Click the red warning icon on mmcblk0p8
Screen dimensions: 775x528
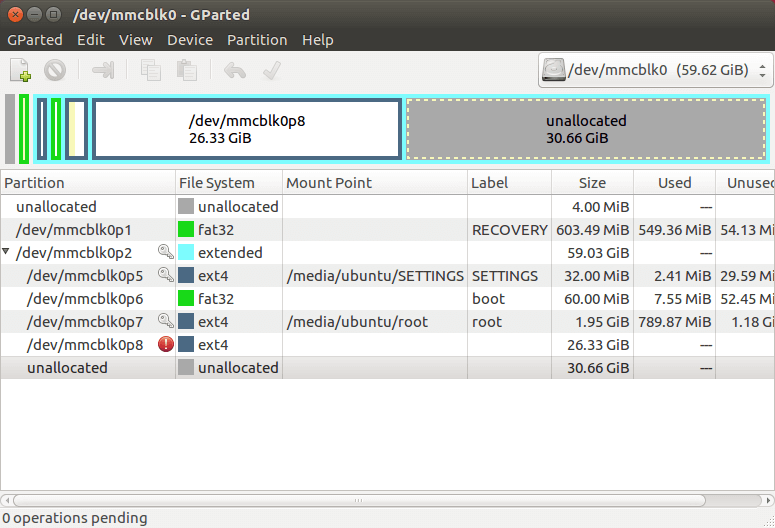pyautogui.click(x=165, y=345)
